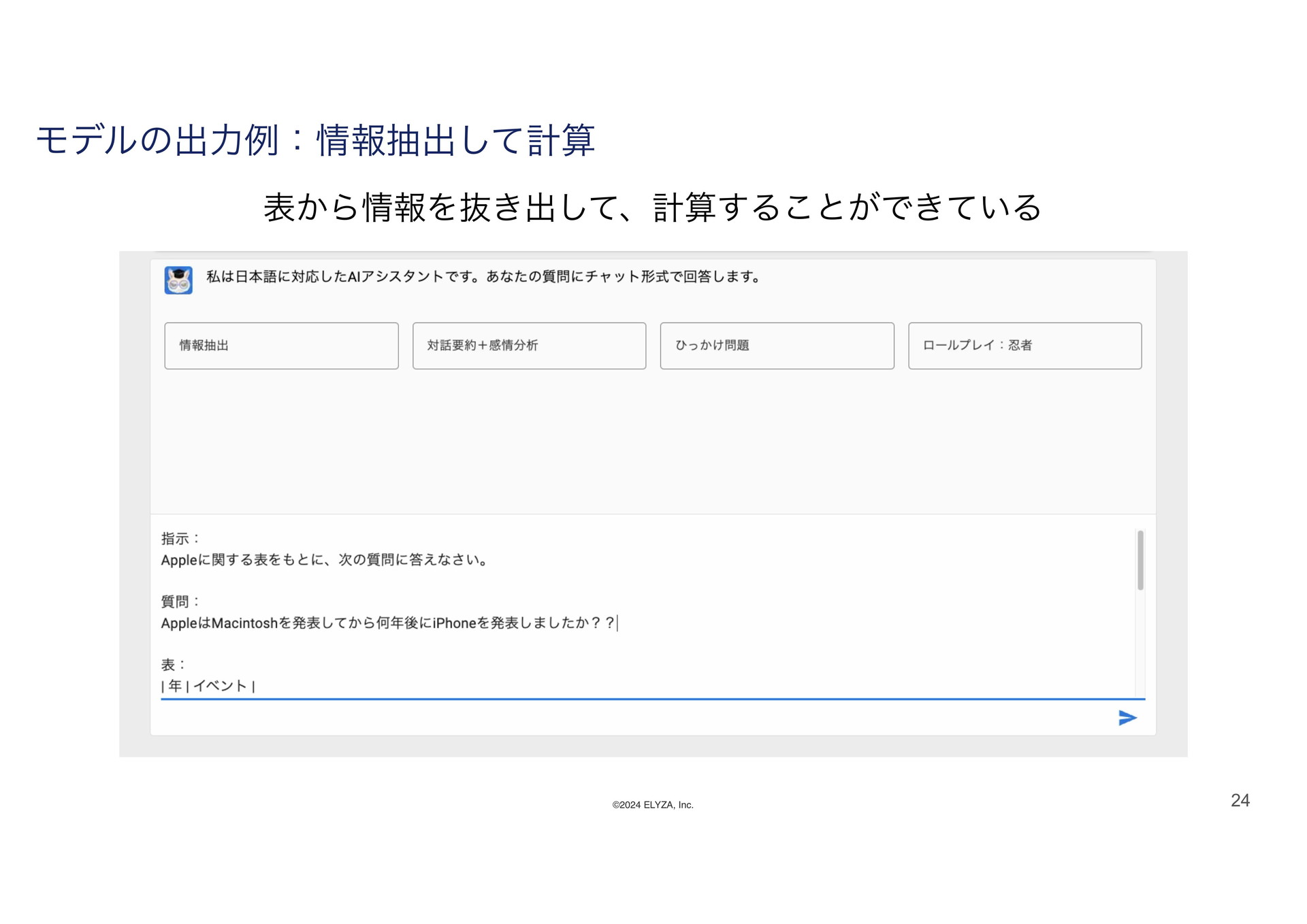The image size is (1307, 924).
Task: Click the ©2024 ELYZA, Inc. footer
Action: click(652, 805)
